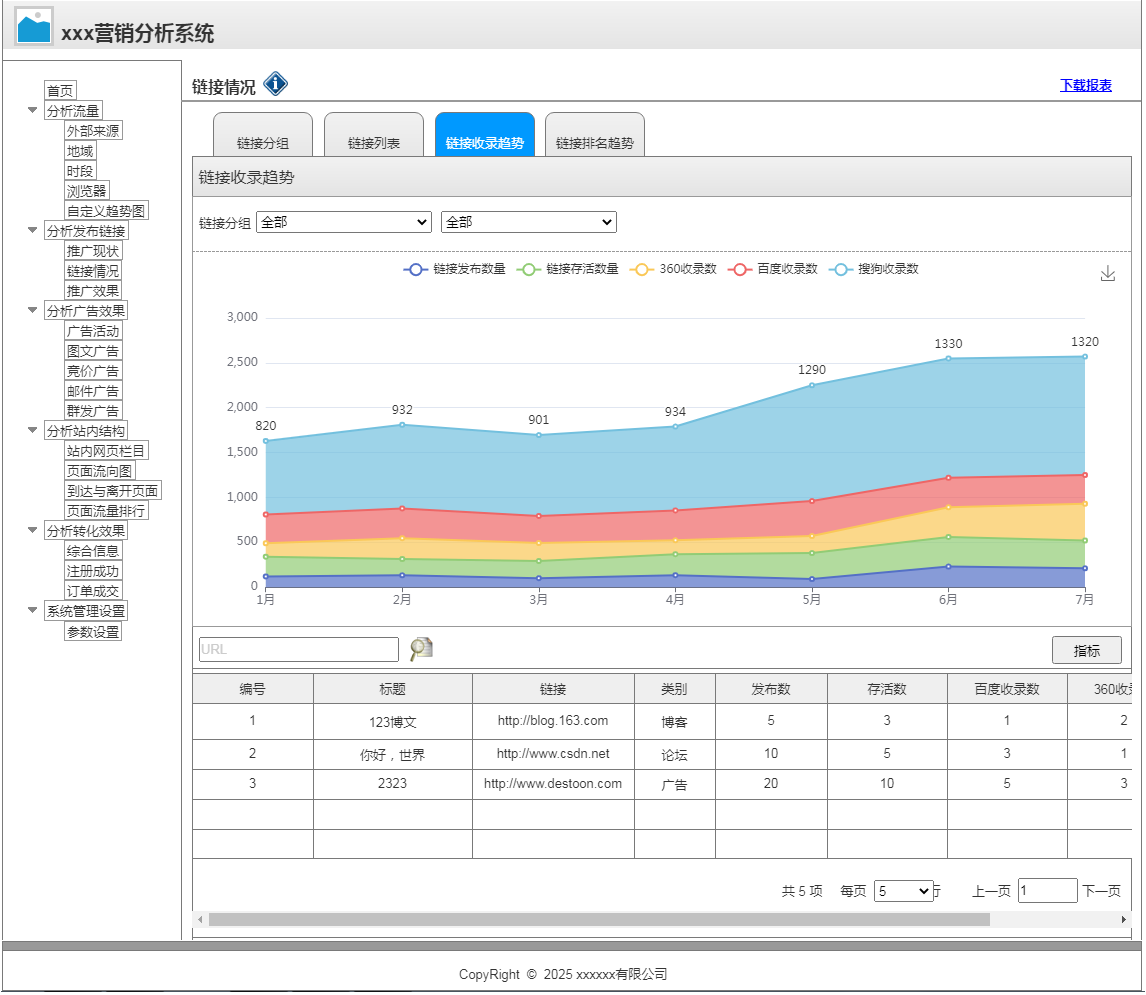
Task: Open 站内网页栏目 in the sidebar
Action: 106,450
